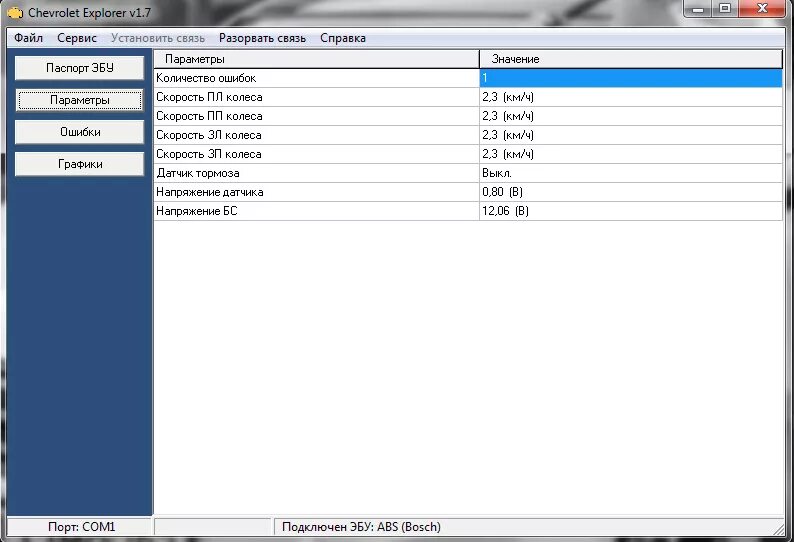Select the Скорость ПЛ колеса row
The height and width of the screenshot is (542, 794).
[x=468, y=97]
